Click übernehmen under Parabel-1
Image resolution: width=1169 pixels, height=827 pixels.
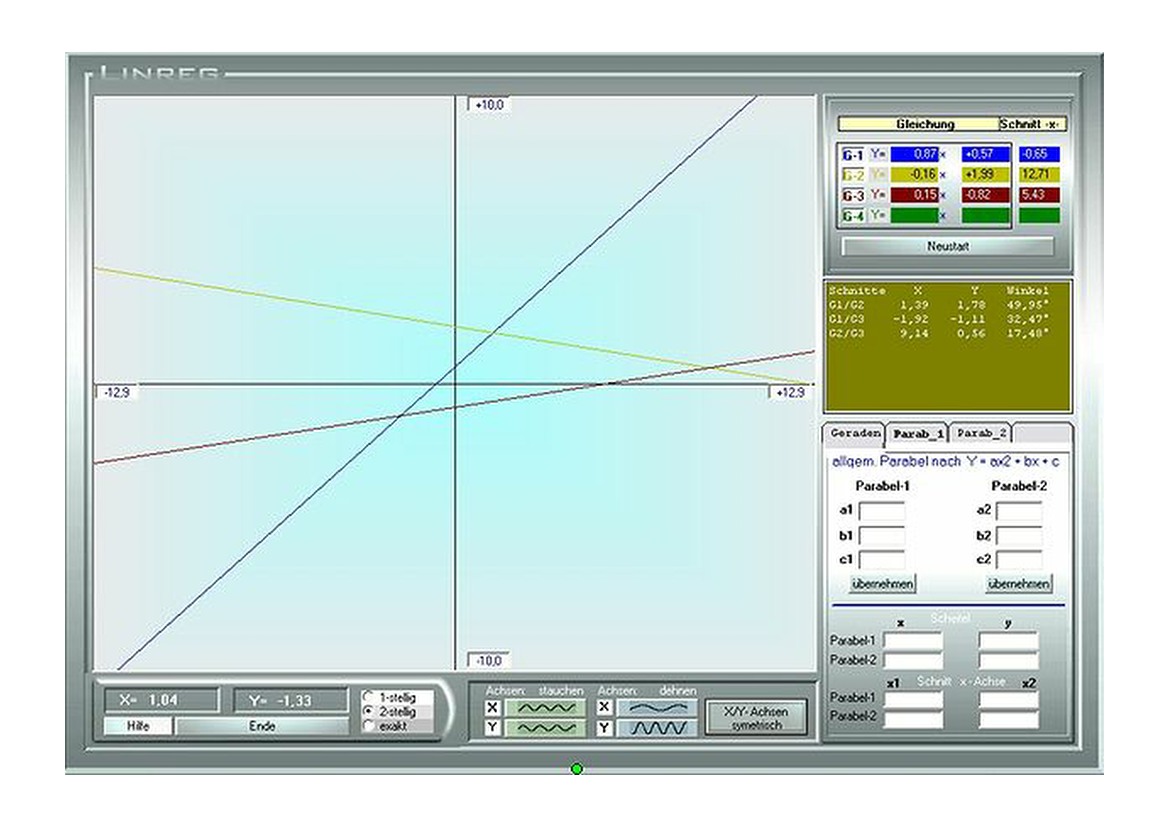882,583
